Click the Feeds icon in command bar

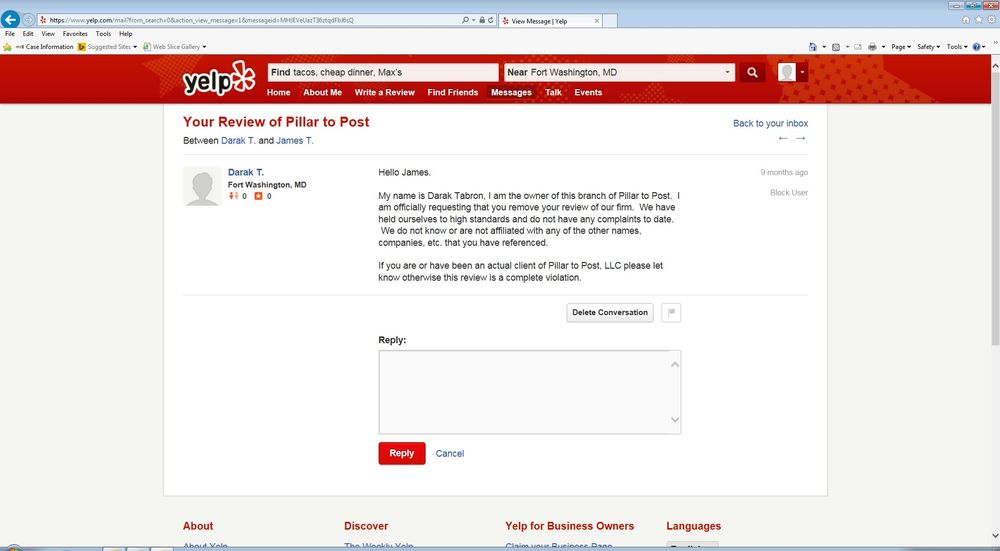[x=835, y=47]
